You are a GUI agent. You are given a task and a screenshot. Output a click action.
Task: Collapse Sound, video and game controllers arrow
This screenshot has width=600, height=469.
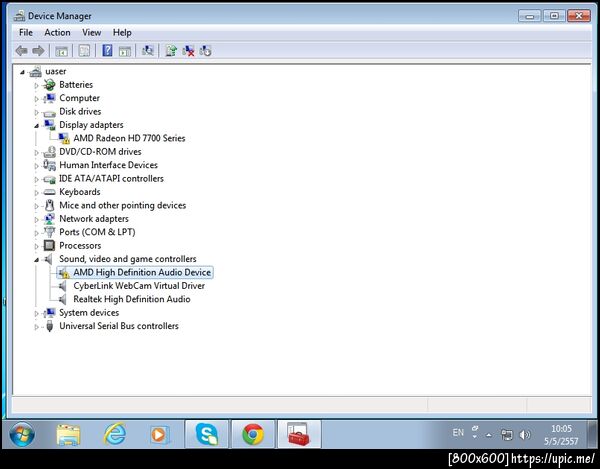37,260
